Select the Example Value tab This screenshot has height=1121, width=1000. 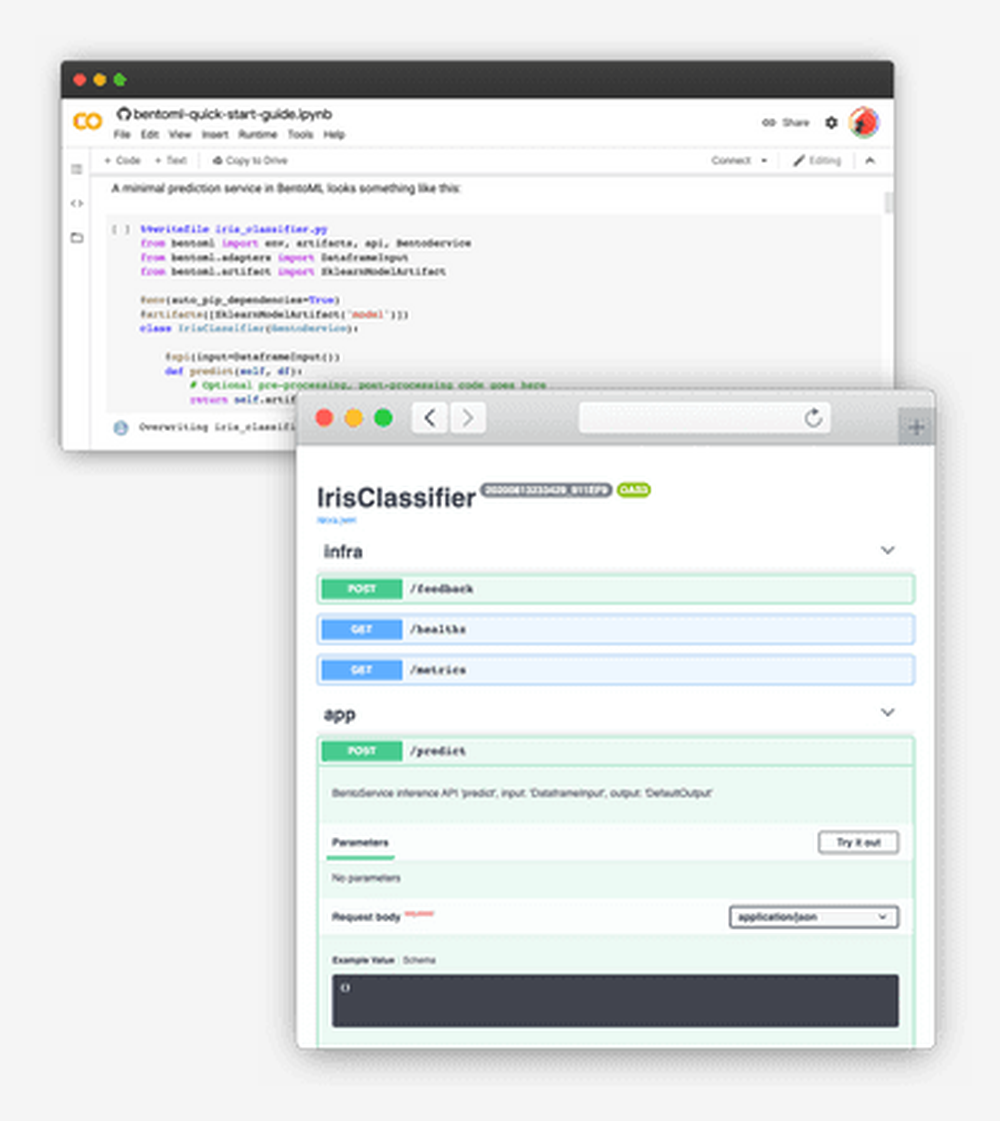(x=362, y=960)
